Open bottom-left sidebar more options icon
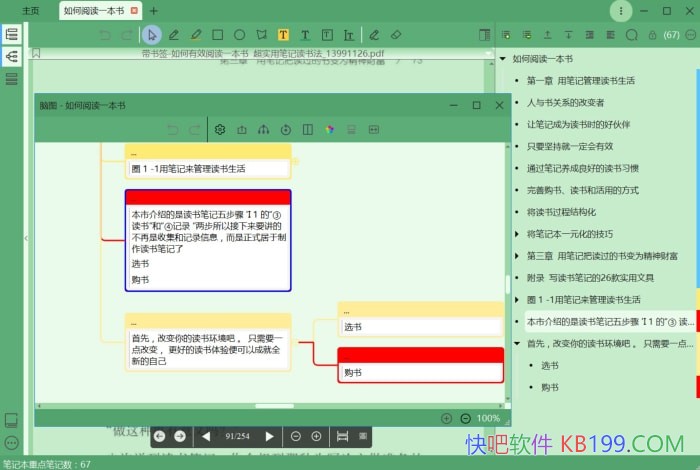 (12, 443)
